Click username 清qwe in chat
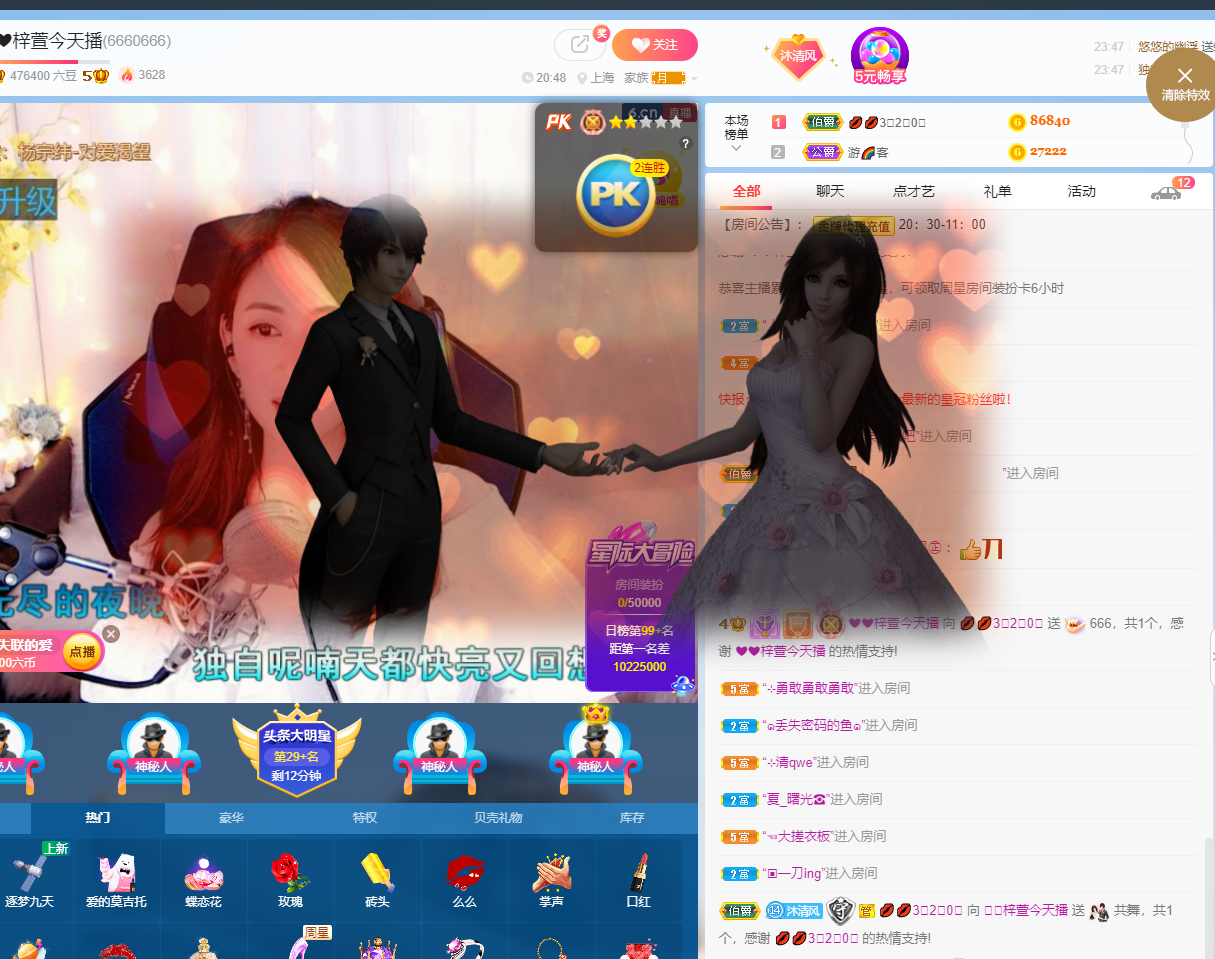Screen dimensions: 1215x959 pyautogui.click(x=788, y=762)
